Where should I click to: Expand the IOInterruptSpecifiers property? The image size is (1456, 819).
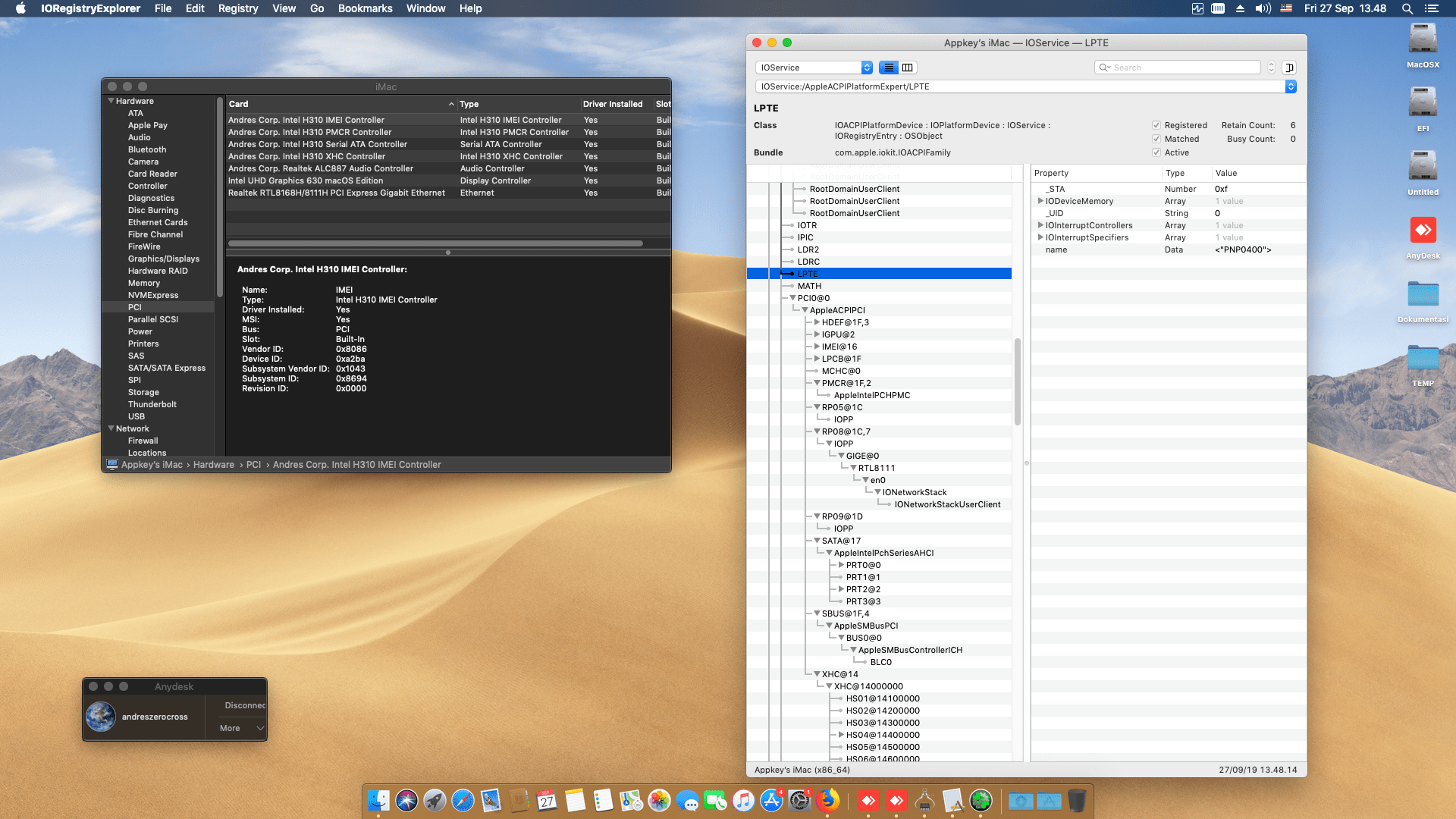click(1040, 237)
